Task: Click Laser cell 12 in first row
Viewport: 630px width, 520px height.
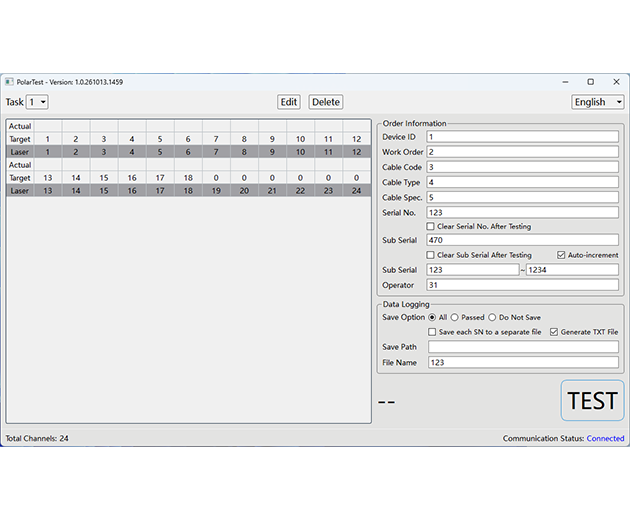Action: coord(357,152)
